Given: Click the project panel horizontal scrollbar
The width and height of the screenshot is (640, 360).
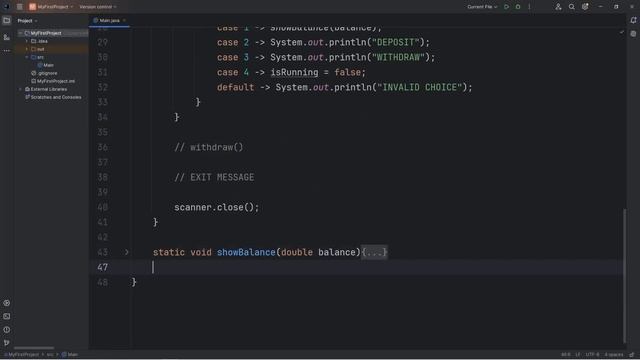Looking at the screenshot, I should click(34, 348).
